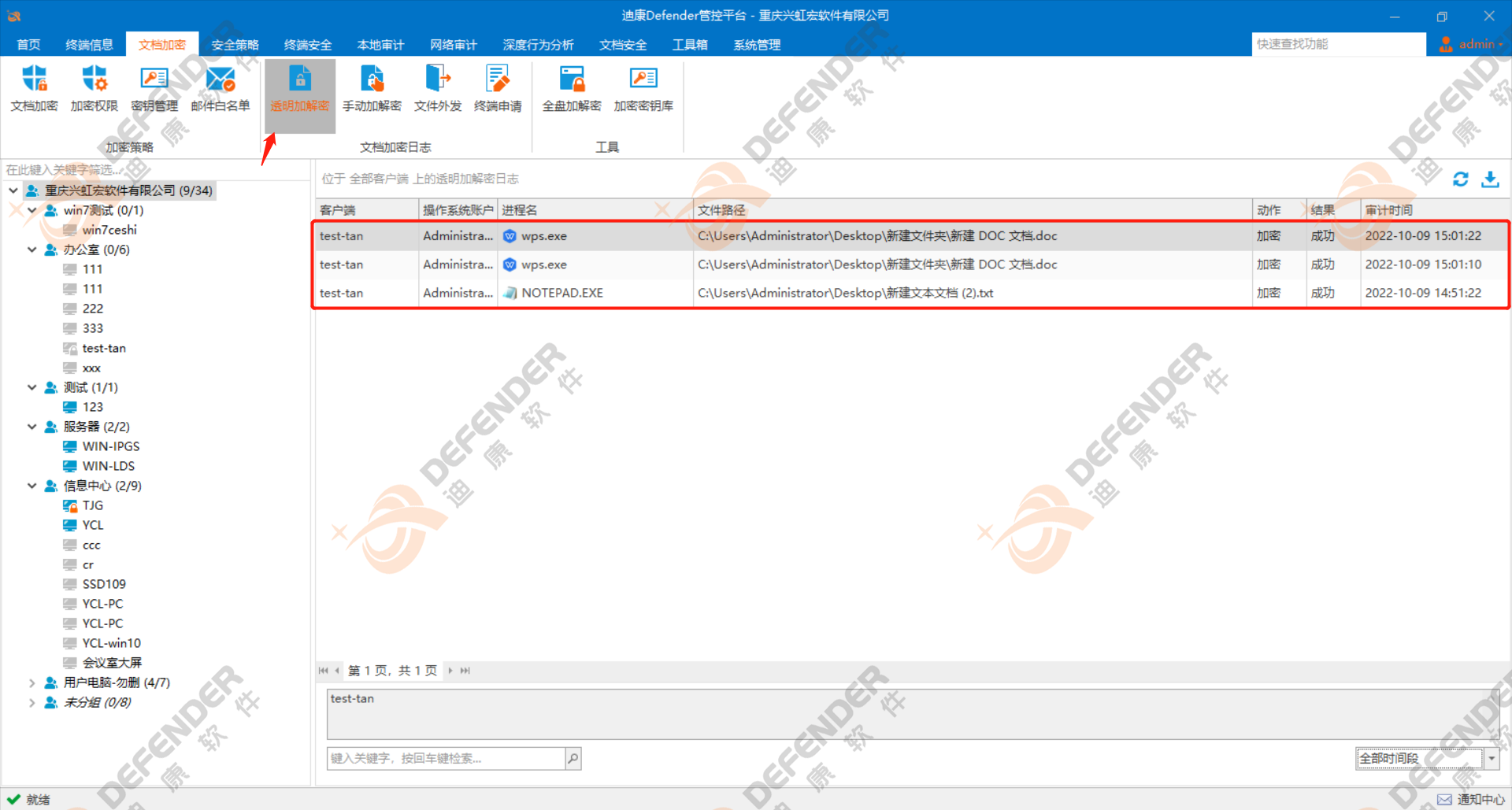
Task: Sort by the 文件路径 column header
Action: (x=973, y=210)
